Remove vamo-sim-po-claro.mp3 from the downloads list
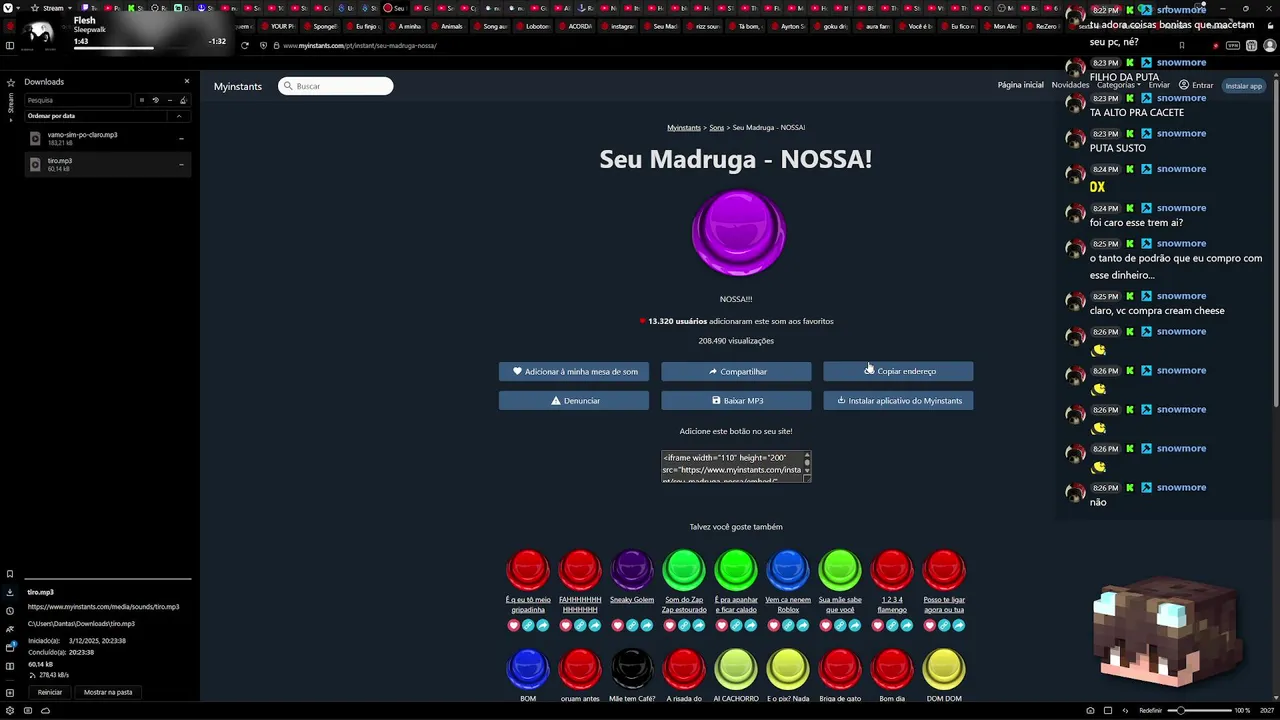Screen dimensions: 1280x720 pos(181,139)
